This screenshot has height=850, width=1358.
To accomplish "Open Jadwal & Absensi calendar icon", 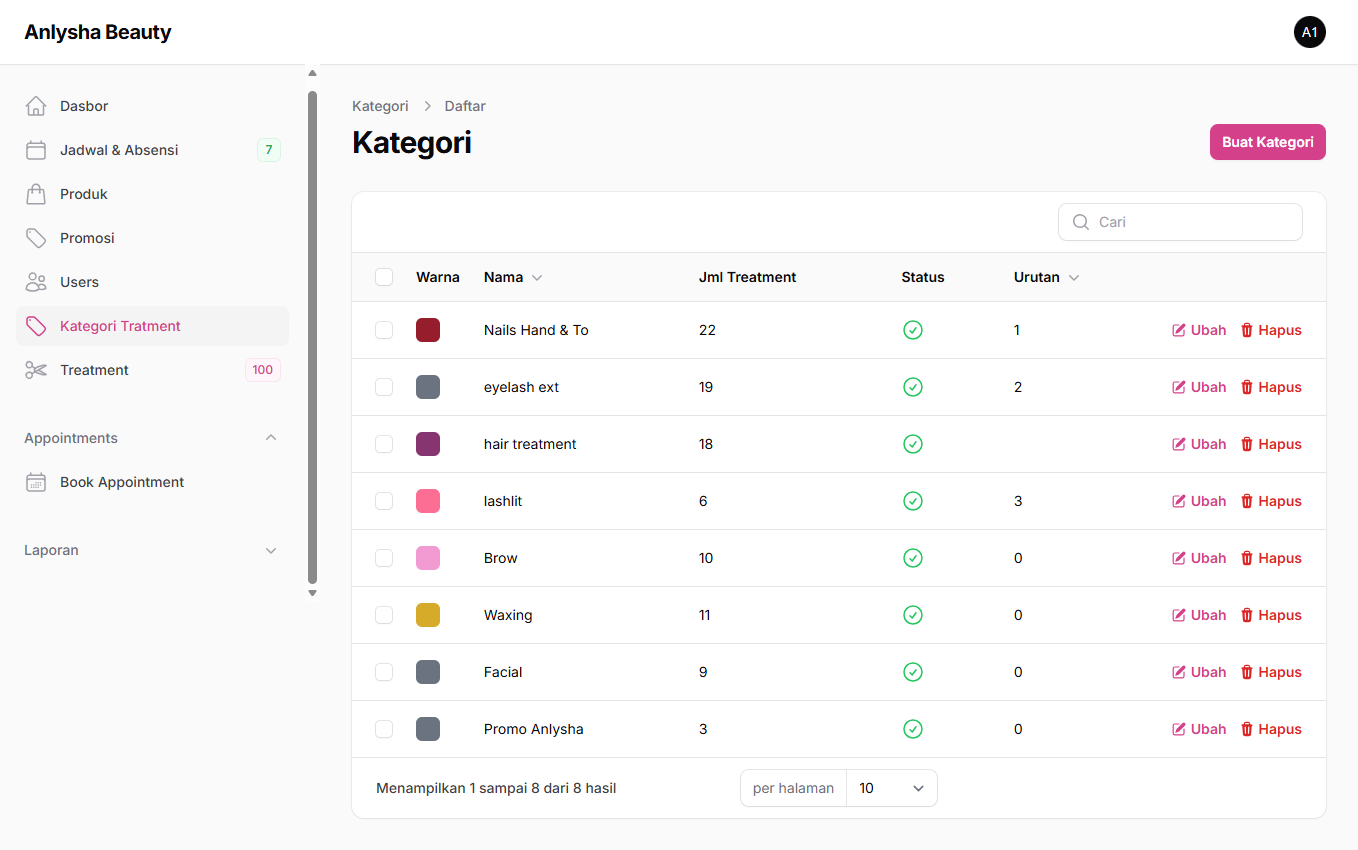I will click(x=36, y=150).
